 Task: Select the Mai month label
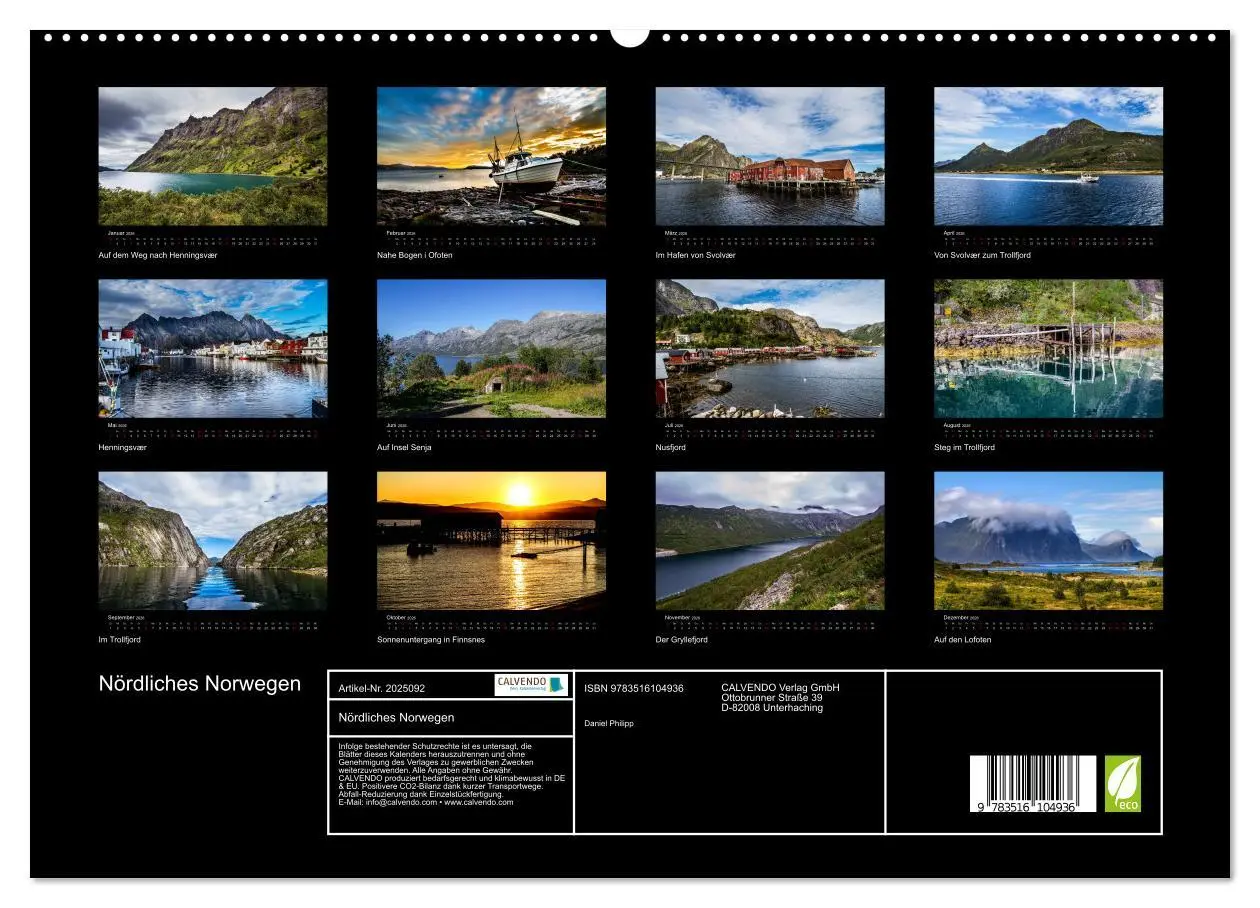pyautogui.click(x=112, y=423)
